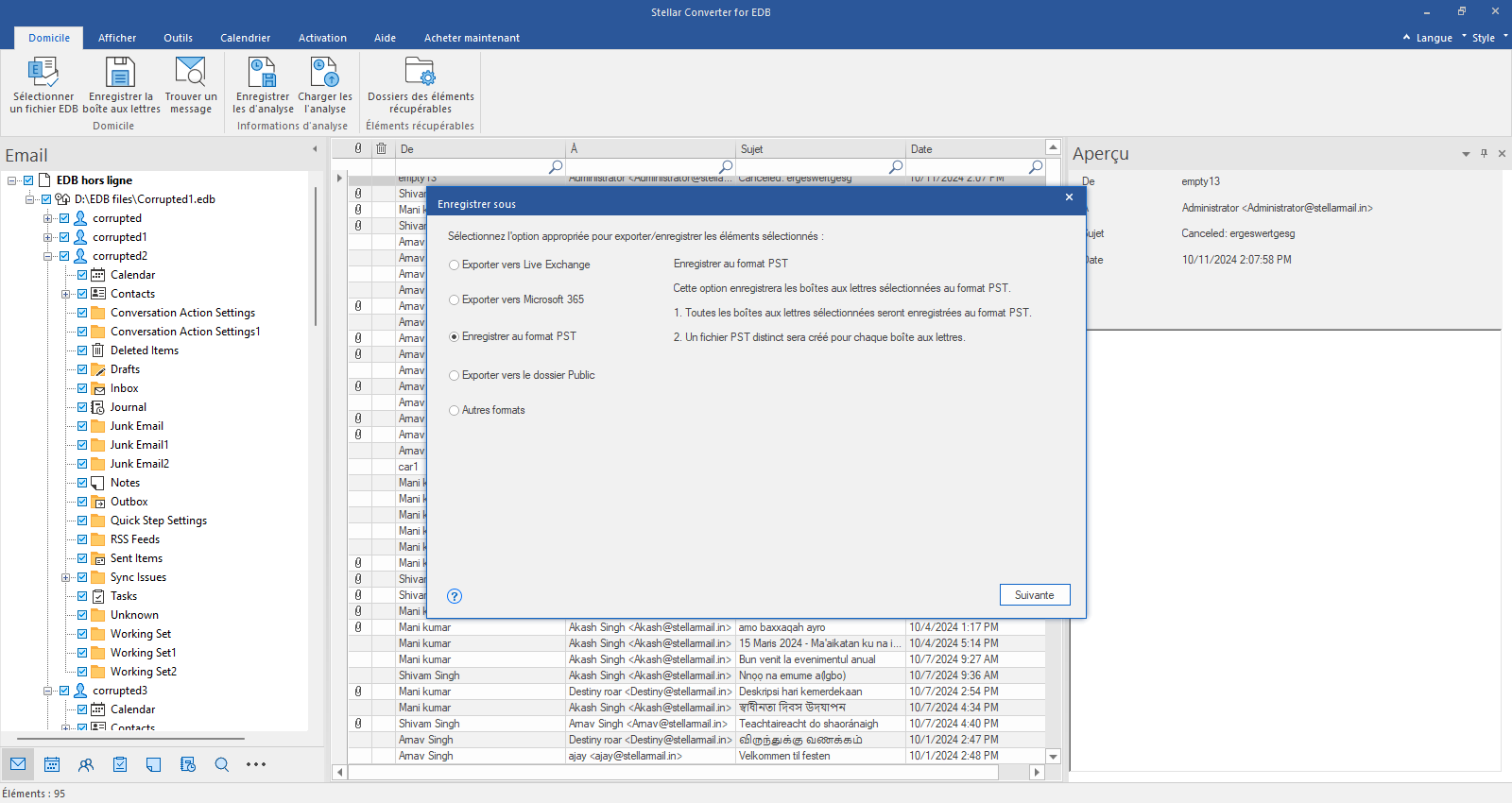Click the list scroll down arrow

(1053, 757)
